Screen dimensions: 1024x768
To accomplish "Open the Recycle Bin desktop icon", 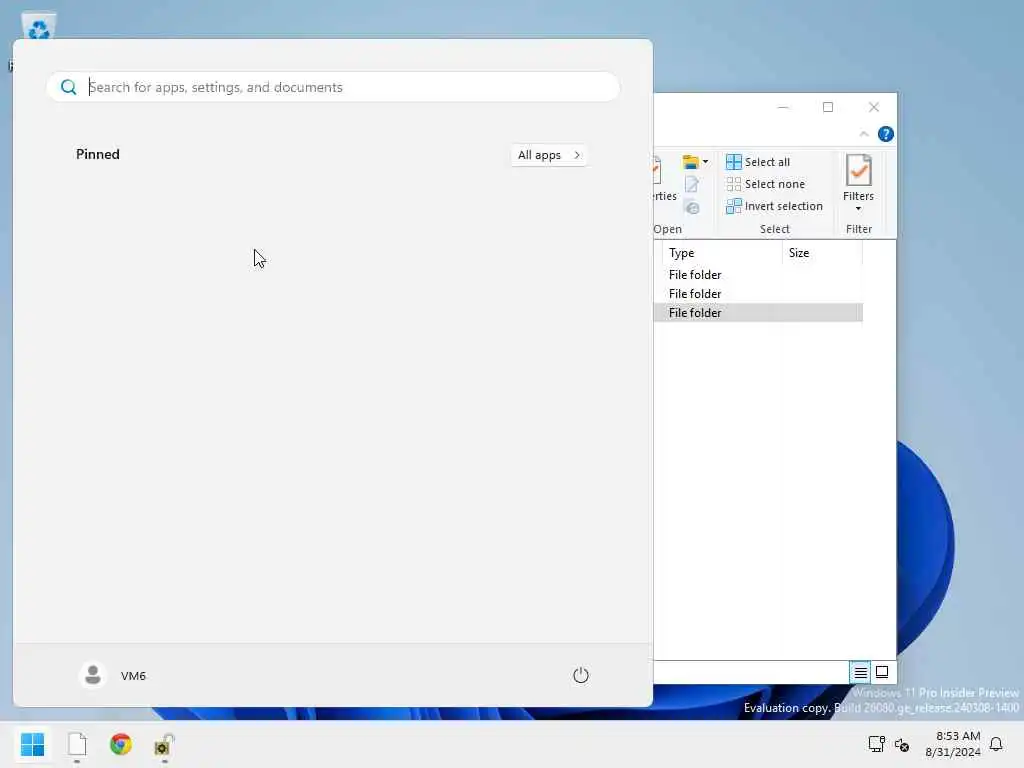I will 39,26.
